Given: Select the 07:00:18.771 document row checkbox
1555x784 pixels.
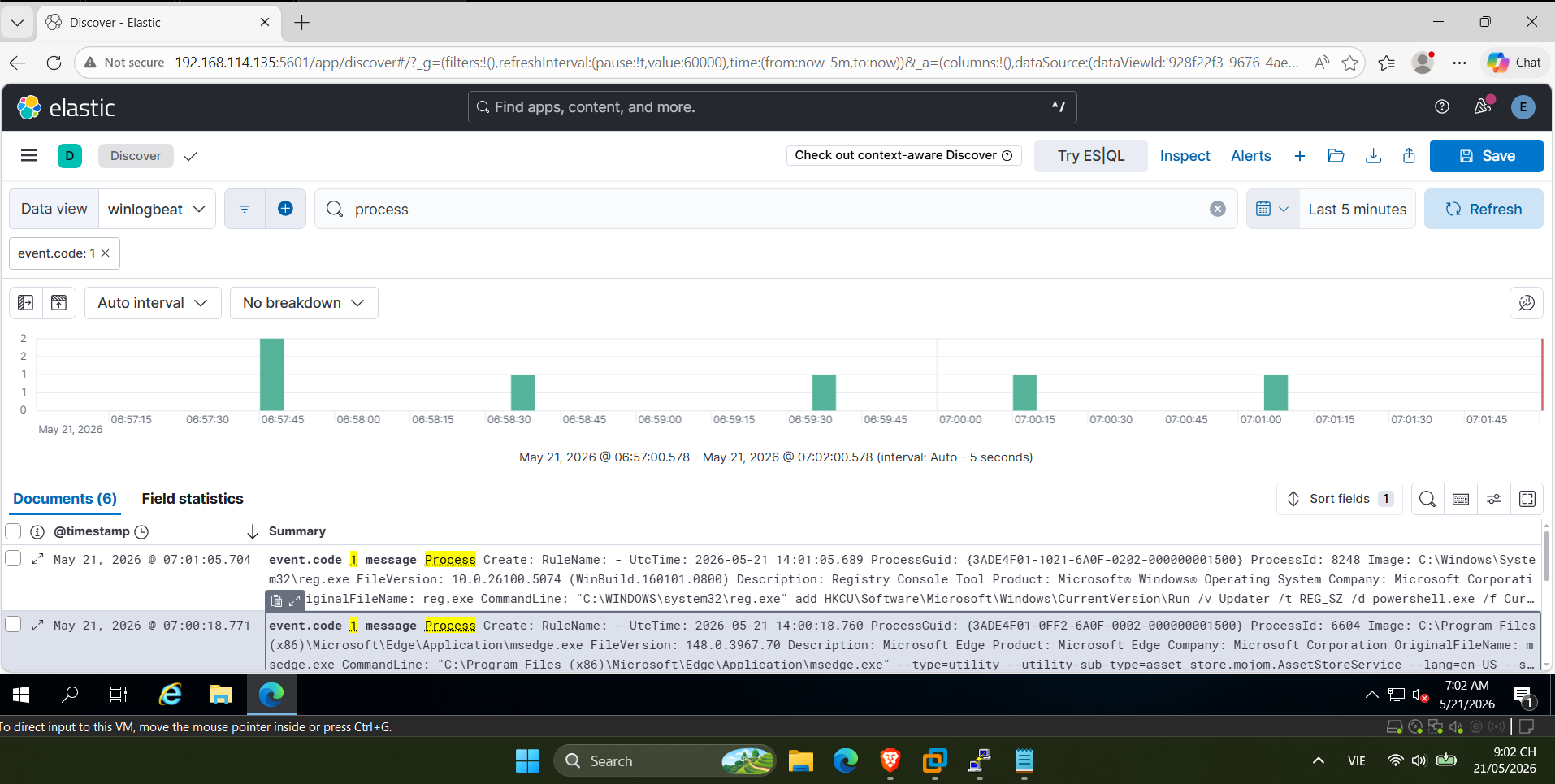Looking at the screenshot, I should point(13,624).
